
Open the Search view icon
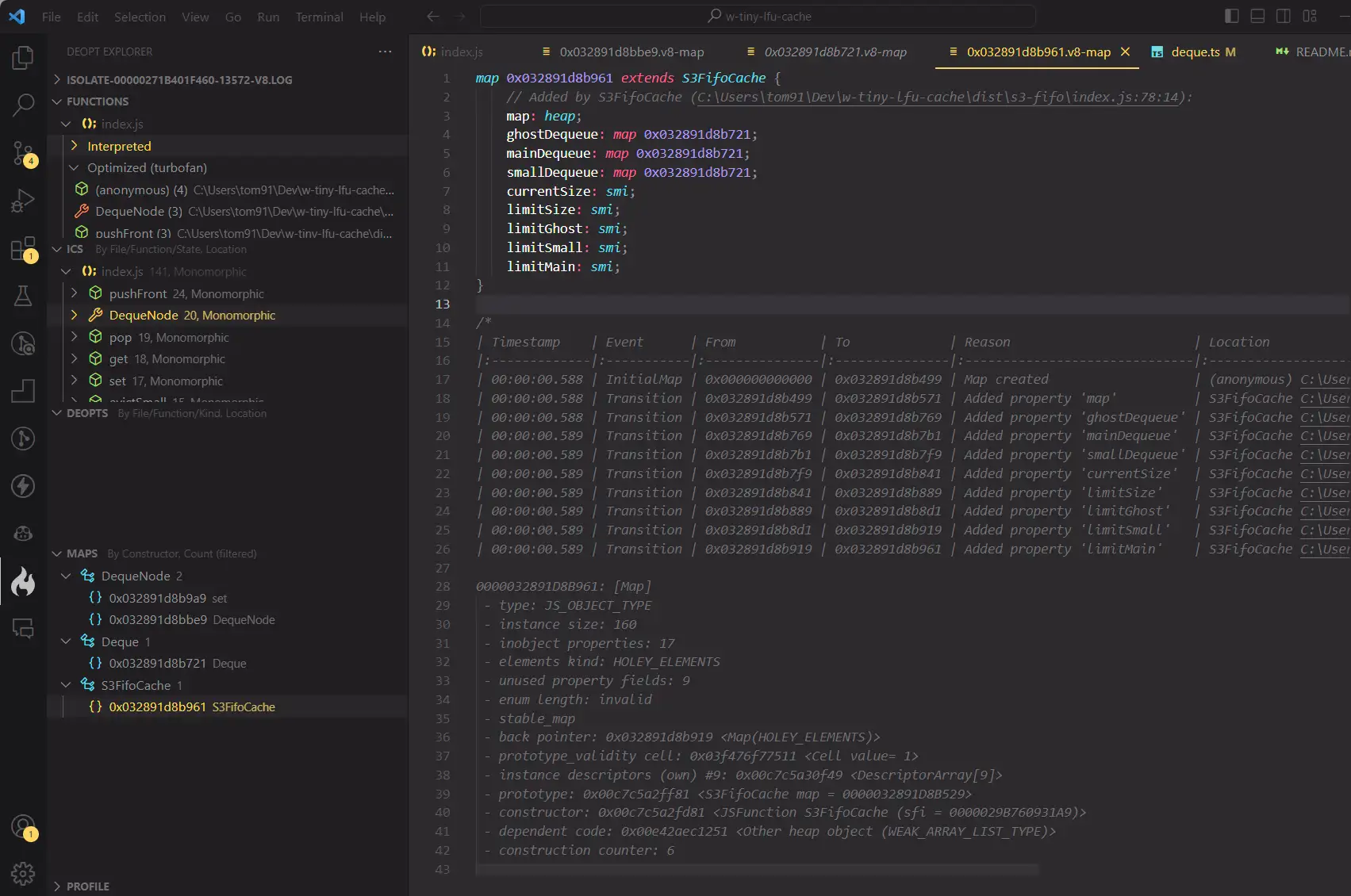tap(23, 105)
